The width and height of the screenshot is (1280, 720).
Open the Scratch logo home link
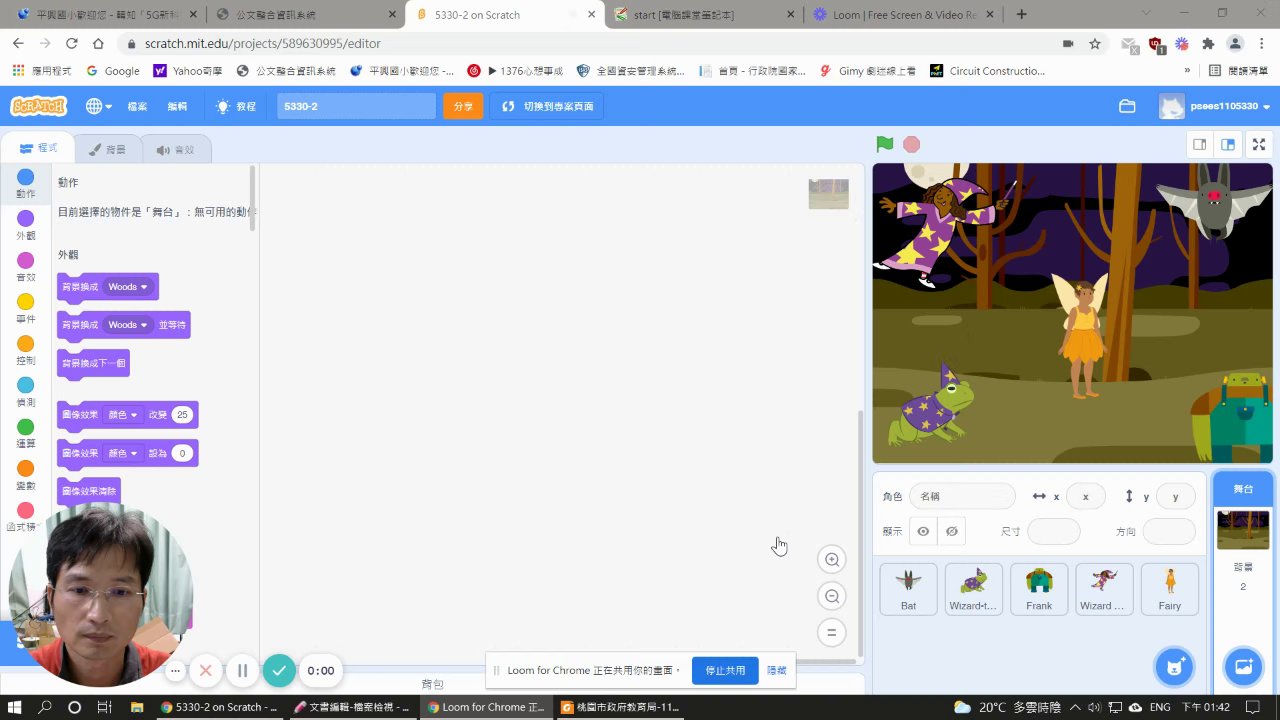38,106
